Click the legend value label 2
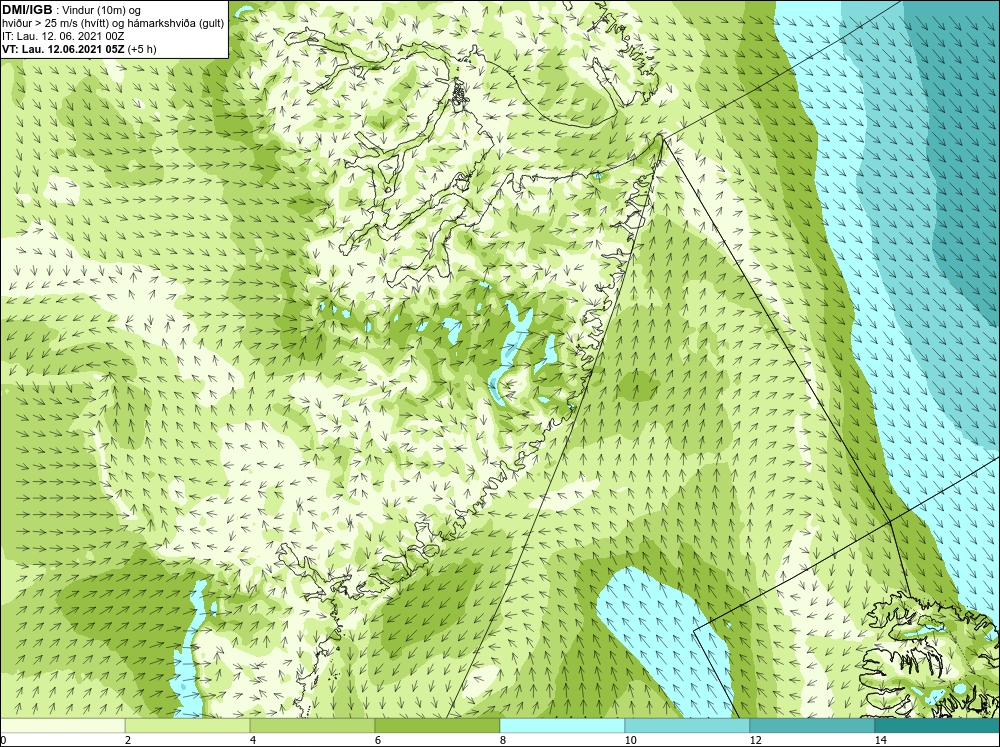 pos(128,740)
